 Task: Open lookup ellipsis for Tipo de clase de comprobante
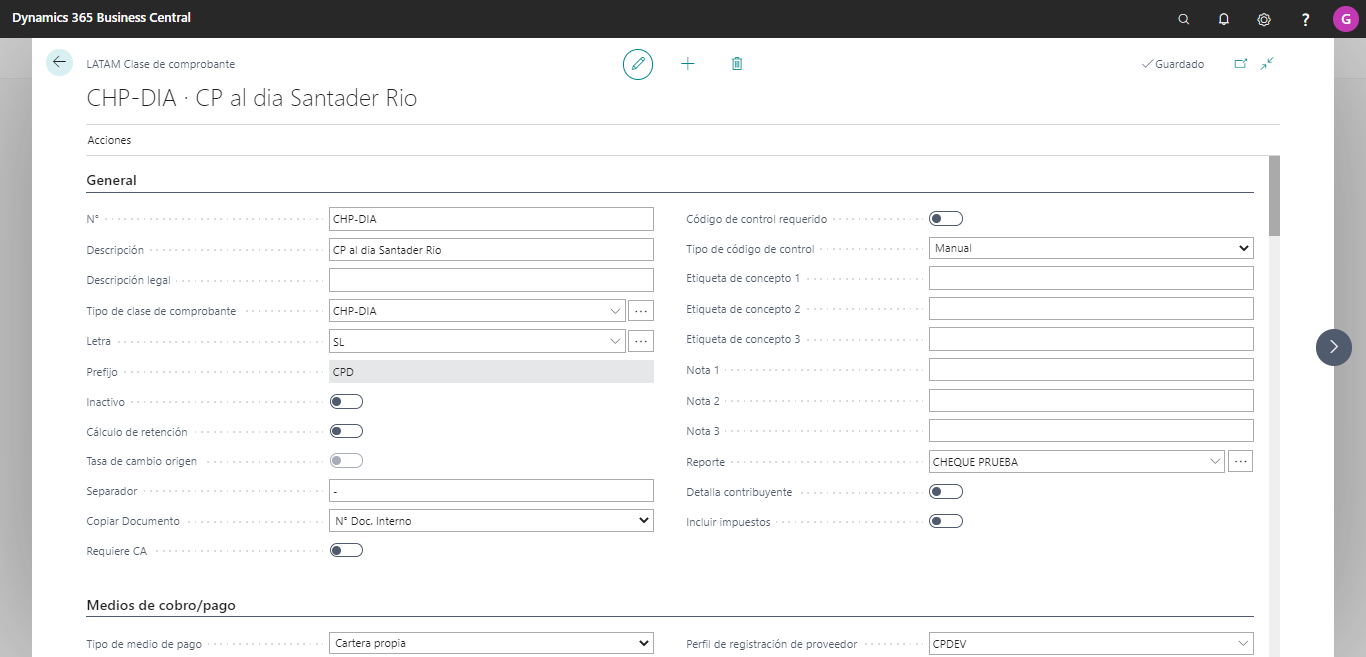641,311
